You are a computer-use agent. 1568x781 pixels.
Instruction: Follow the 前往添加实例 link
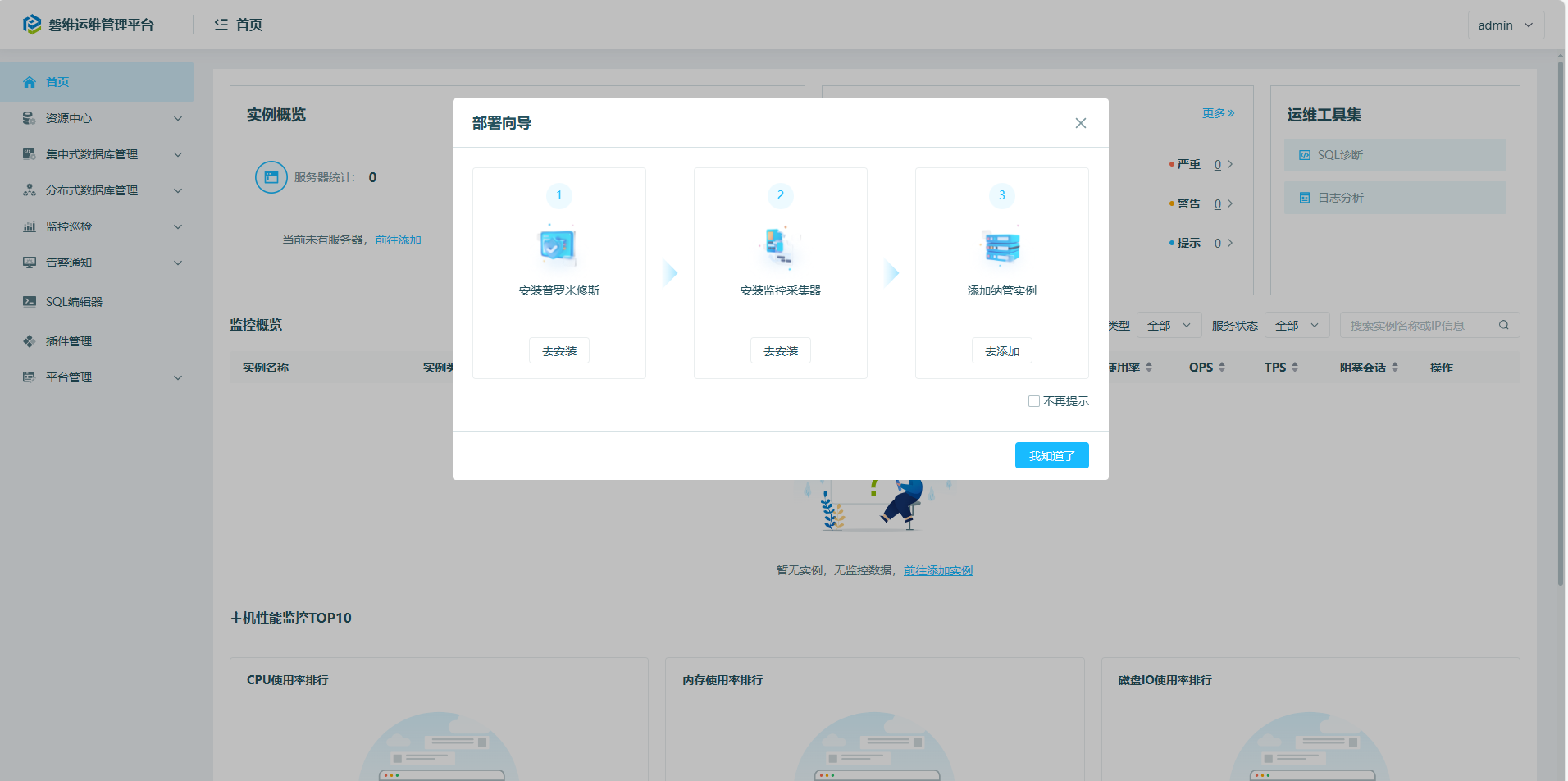(938, 570)
